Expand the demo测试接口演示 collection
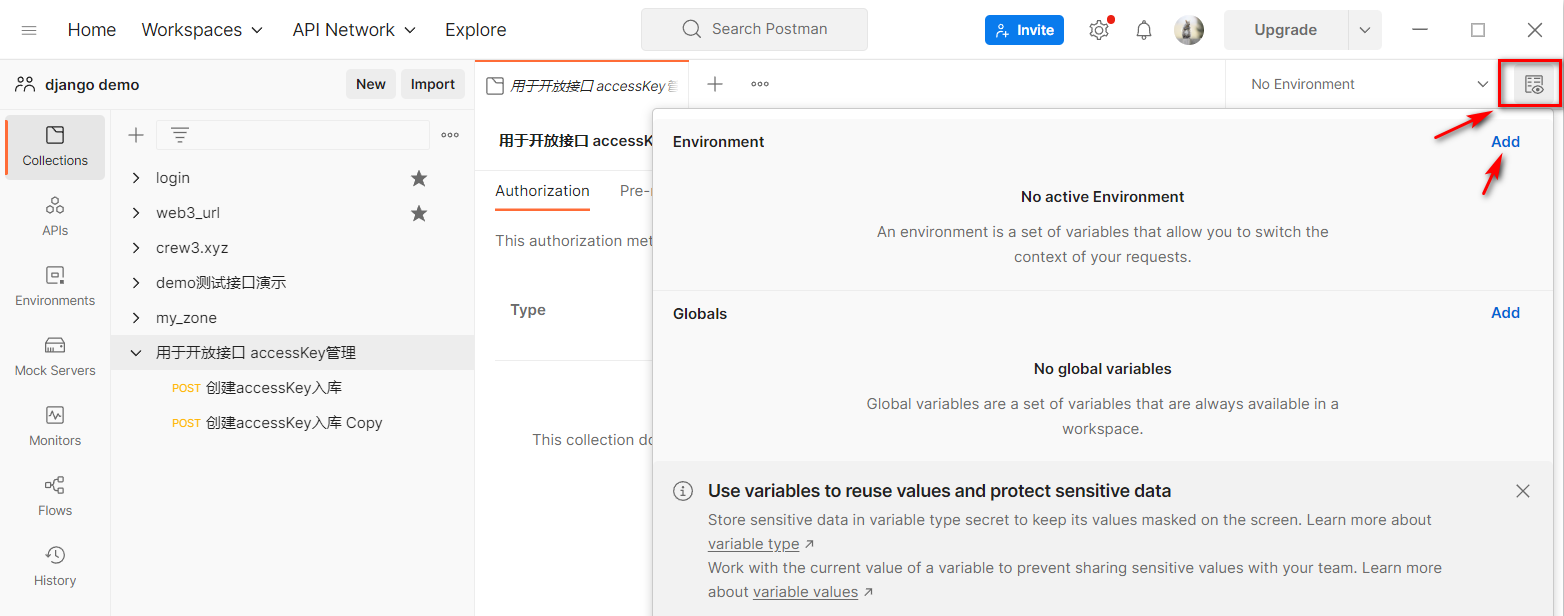This screenshot has height=616, width=1564. (136, 283)
